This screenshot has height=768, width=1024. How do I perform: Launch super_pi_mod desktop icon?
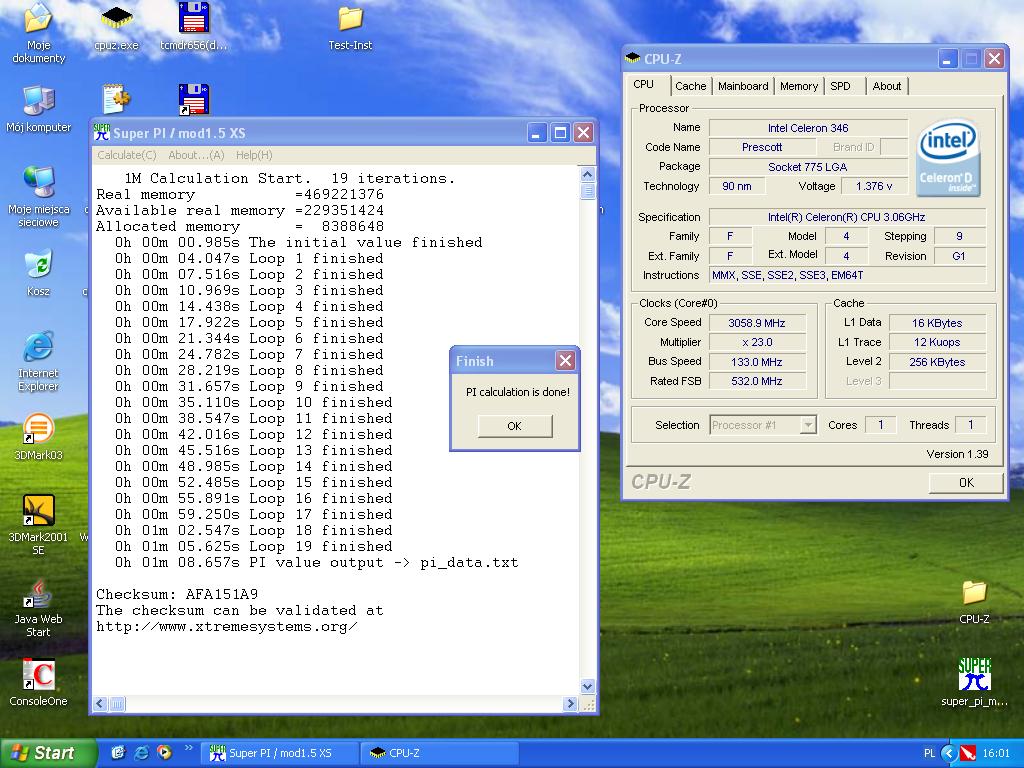[974, 682]
